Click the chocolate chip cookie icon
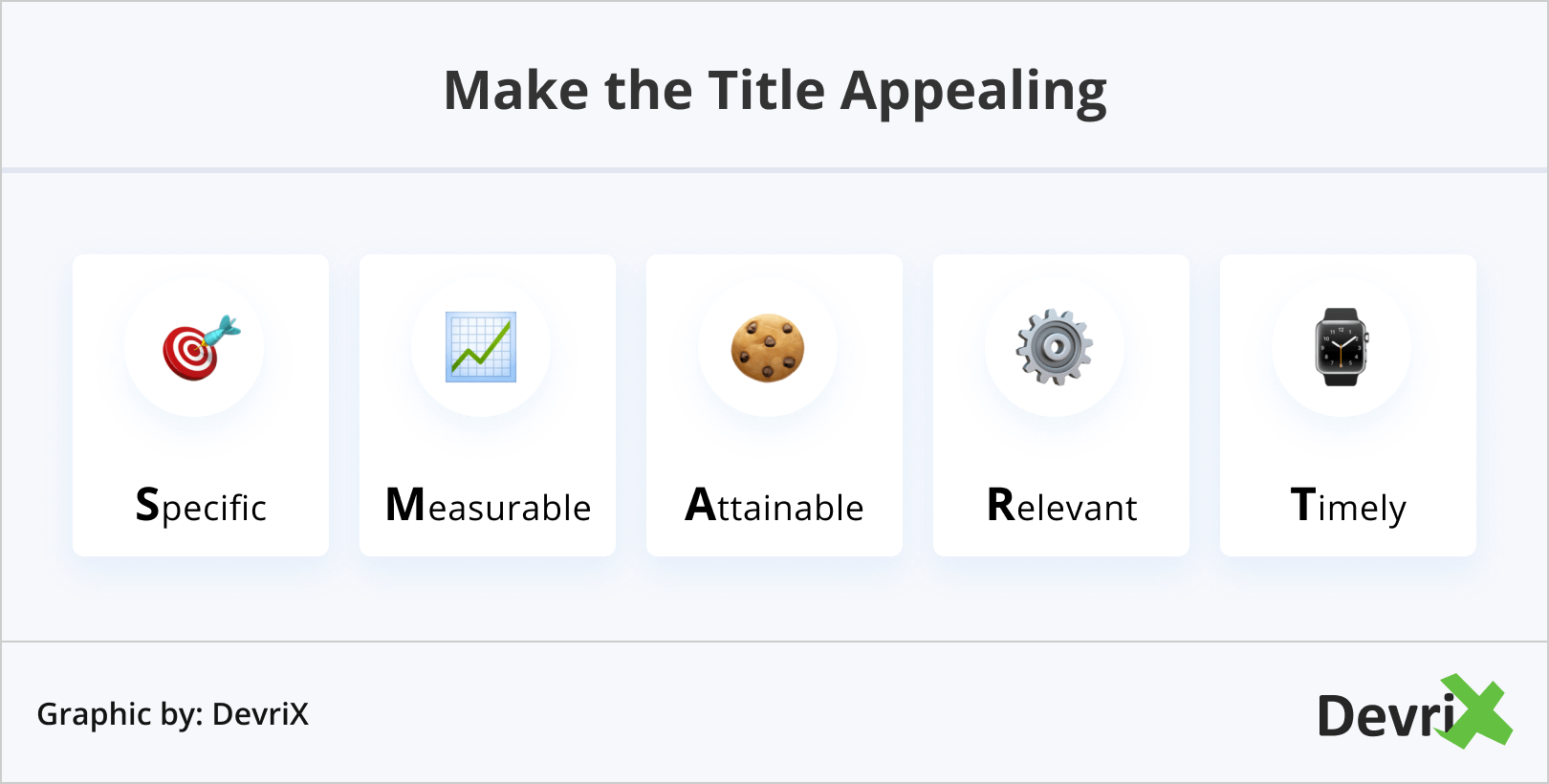The height and width of the screenshot is (784, 1549). coord(768,348)
